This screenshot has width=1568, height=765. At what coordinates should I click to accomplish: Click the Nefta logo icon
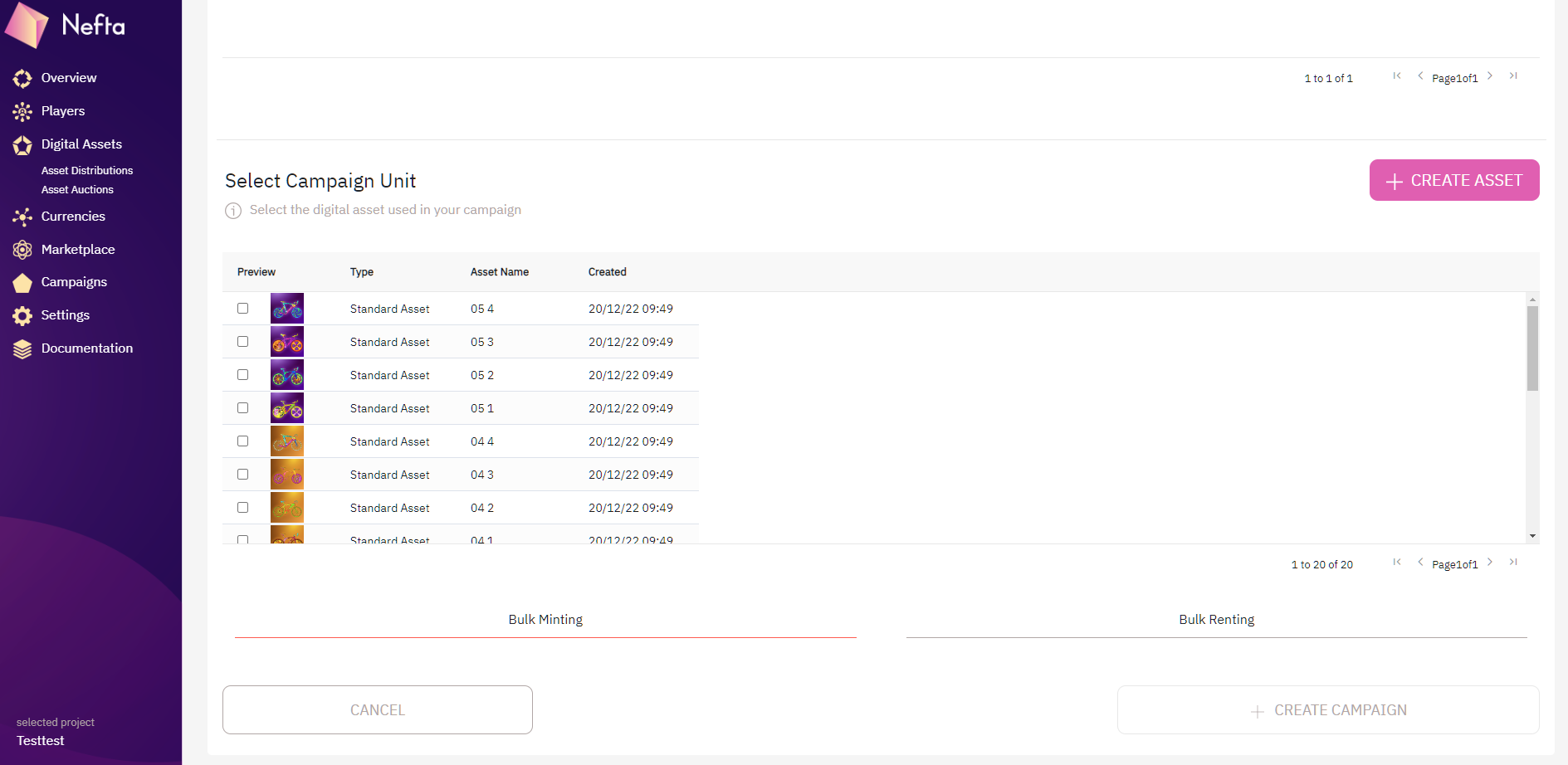27,25
